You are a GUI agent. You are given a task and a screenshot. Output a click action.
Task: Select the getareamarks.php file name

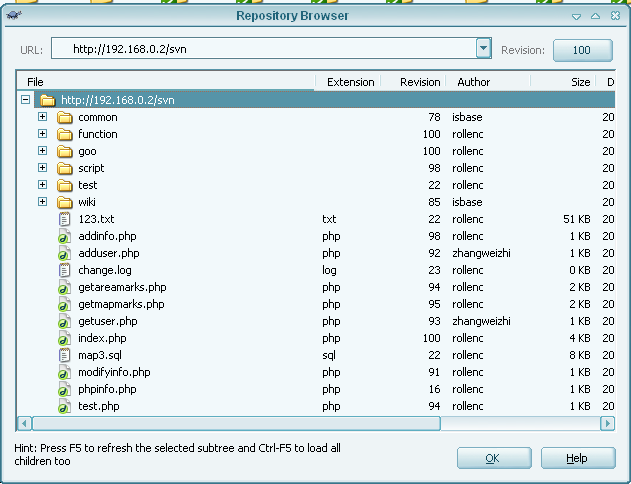122,287
